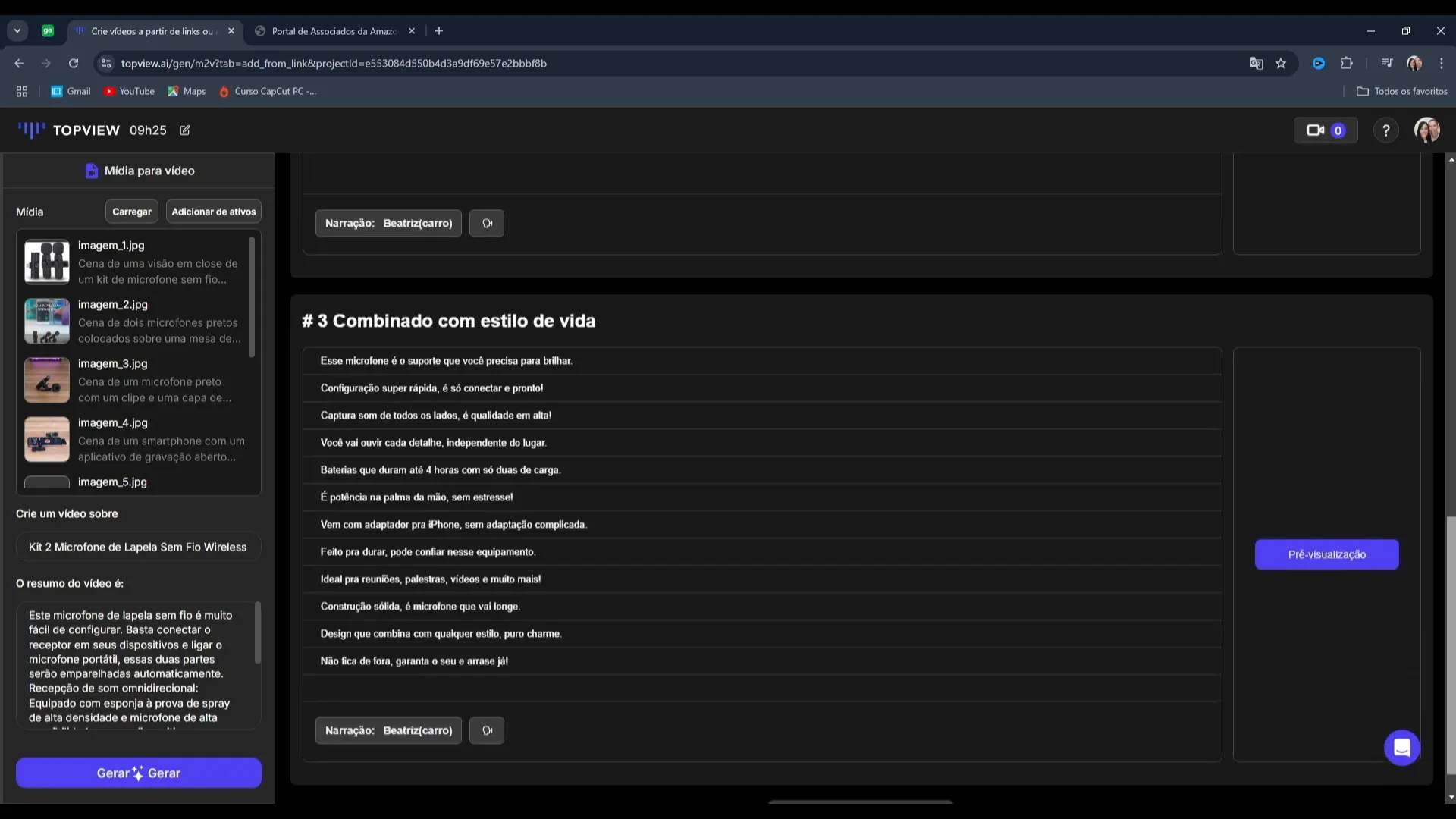Image resolution: width=1456 pixels, height=819 pixels.
Task: Click the Carregar media button
Action: tap(131, 212)
